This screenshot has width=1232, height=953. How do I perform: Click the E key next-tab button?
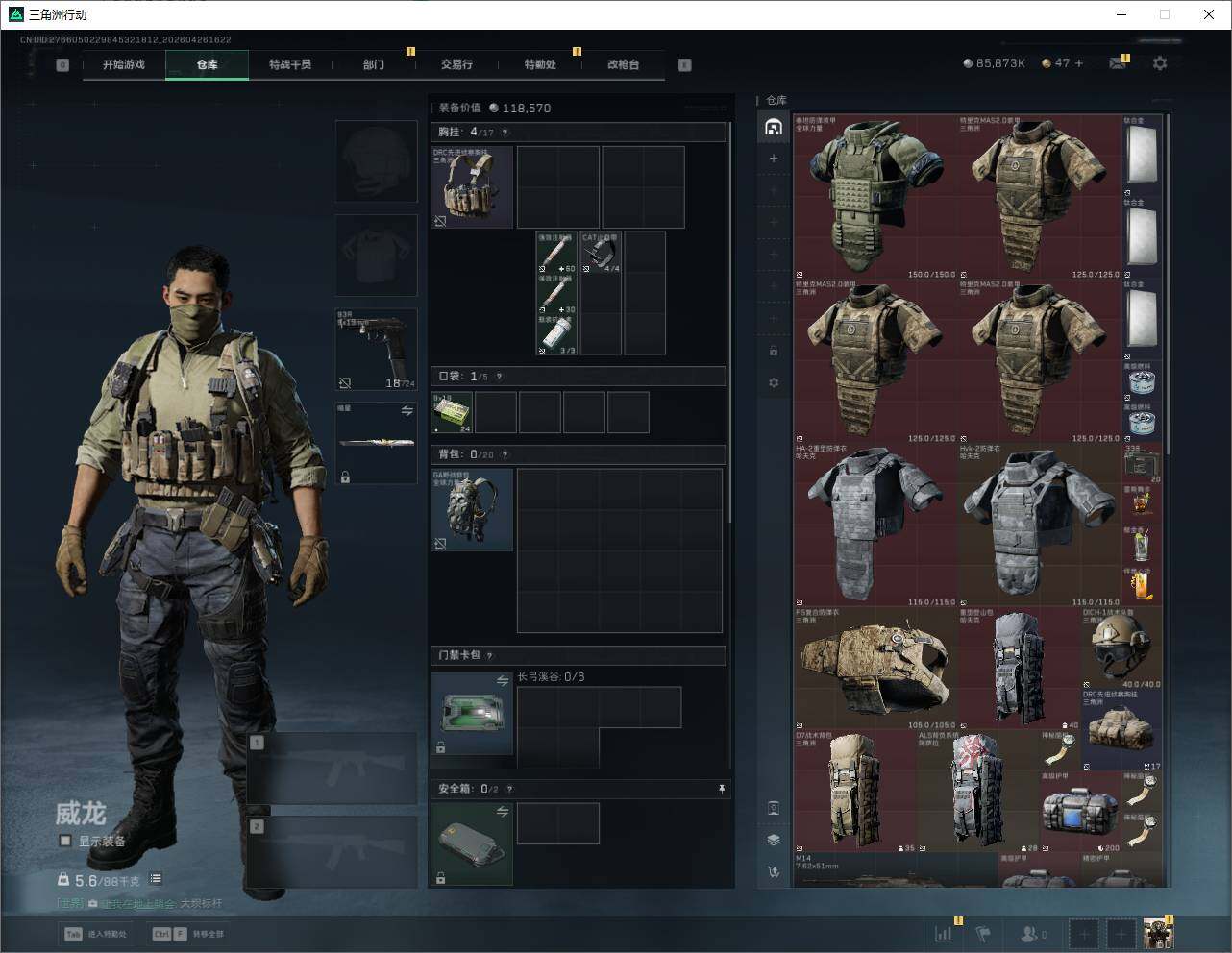point(685,65)
